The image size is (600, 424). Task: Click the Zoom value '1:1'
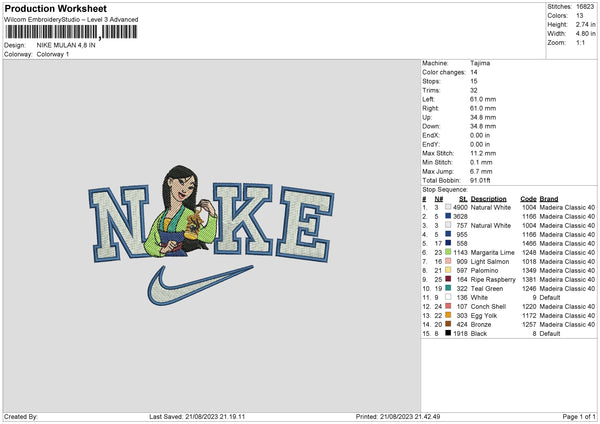580,42
